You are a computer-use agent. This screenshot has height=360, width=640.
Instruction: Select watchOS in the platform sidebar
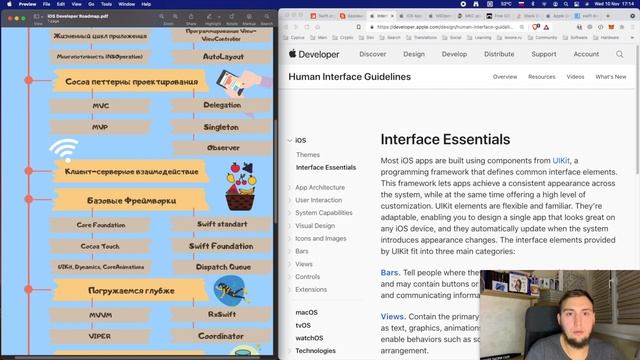(309, 338)
